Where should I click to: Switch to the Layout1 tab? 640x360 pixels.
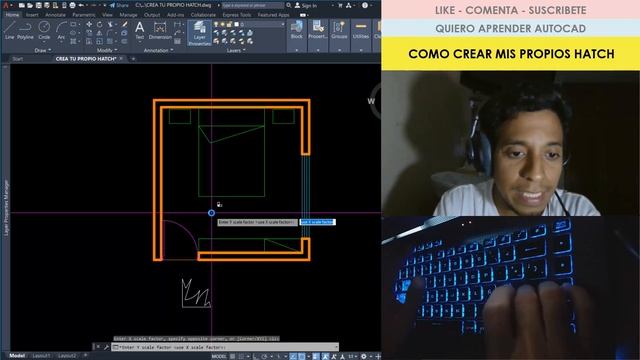click(x=40, y=356)
